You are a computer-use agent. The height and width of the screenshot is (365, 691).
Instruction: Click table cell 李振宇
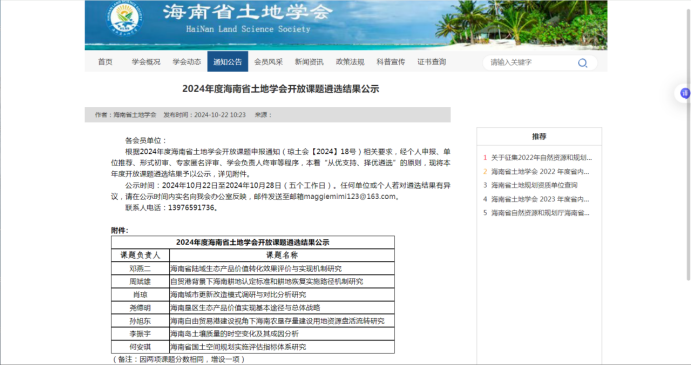[x=140, y=334]
